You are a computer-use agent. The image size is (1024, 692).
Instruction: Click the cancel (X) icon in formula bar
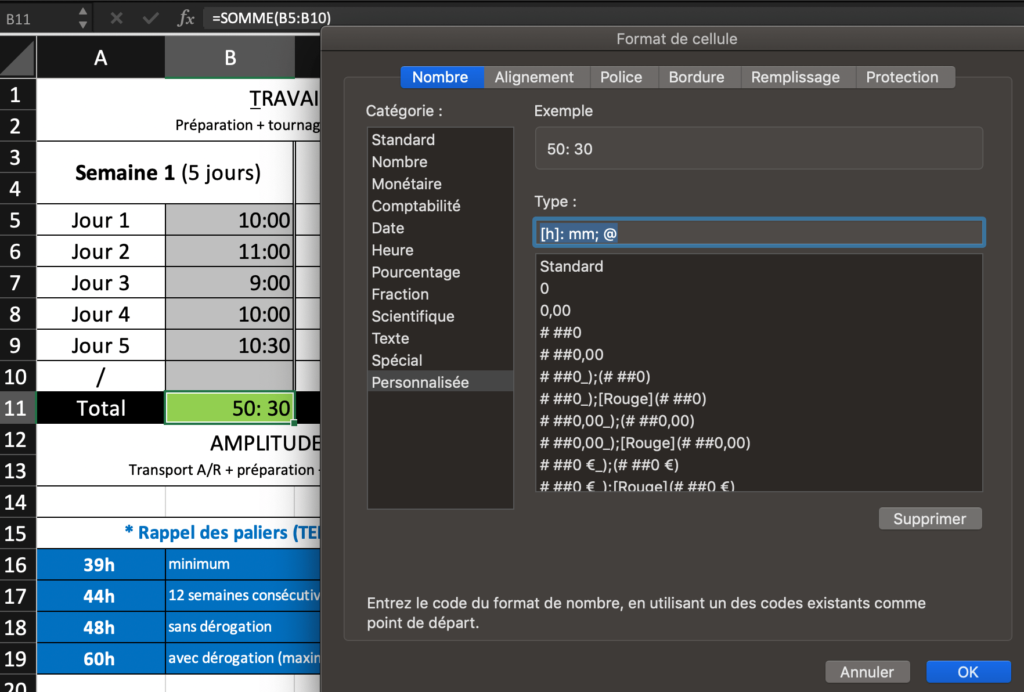point(116,18)
